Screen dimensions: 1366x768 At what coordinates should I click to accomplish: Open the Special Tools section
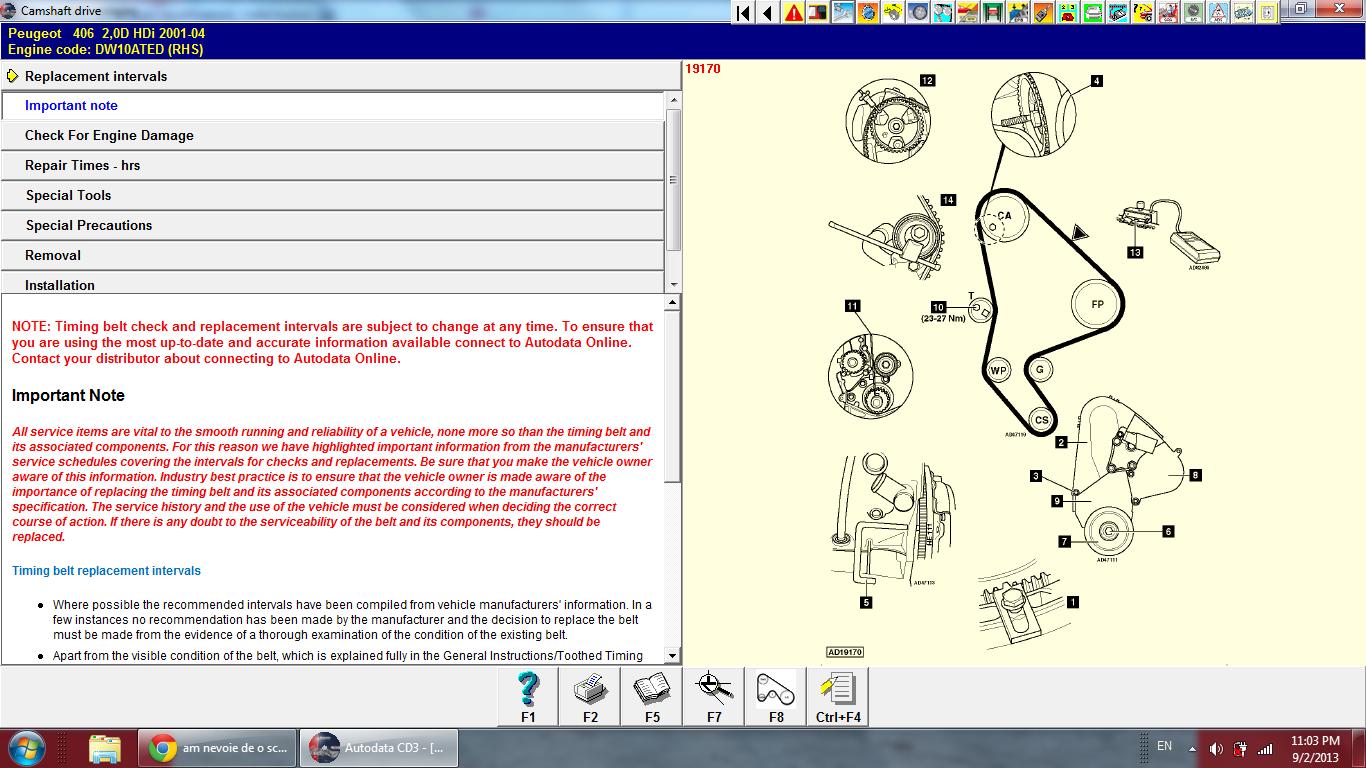pyautogui.click(x=333, y=196)
